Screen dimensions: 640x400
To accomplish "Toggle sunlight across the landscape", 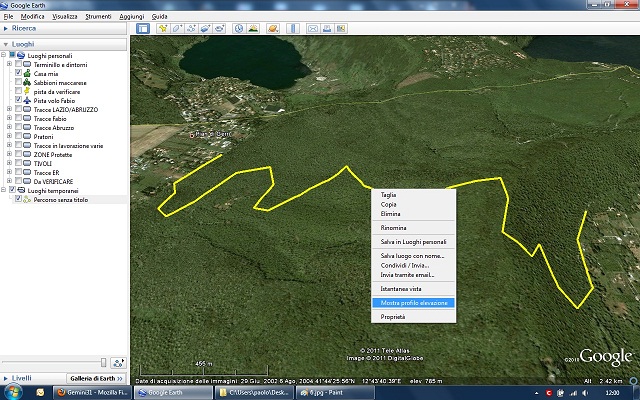I will [x=253, y=28].
